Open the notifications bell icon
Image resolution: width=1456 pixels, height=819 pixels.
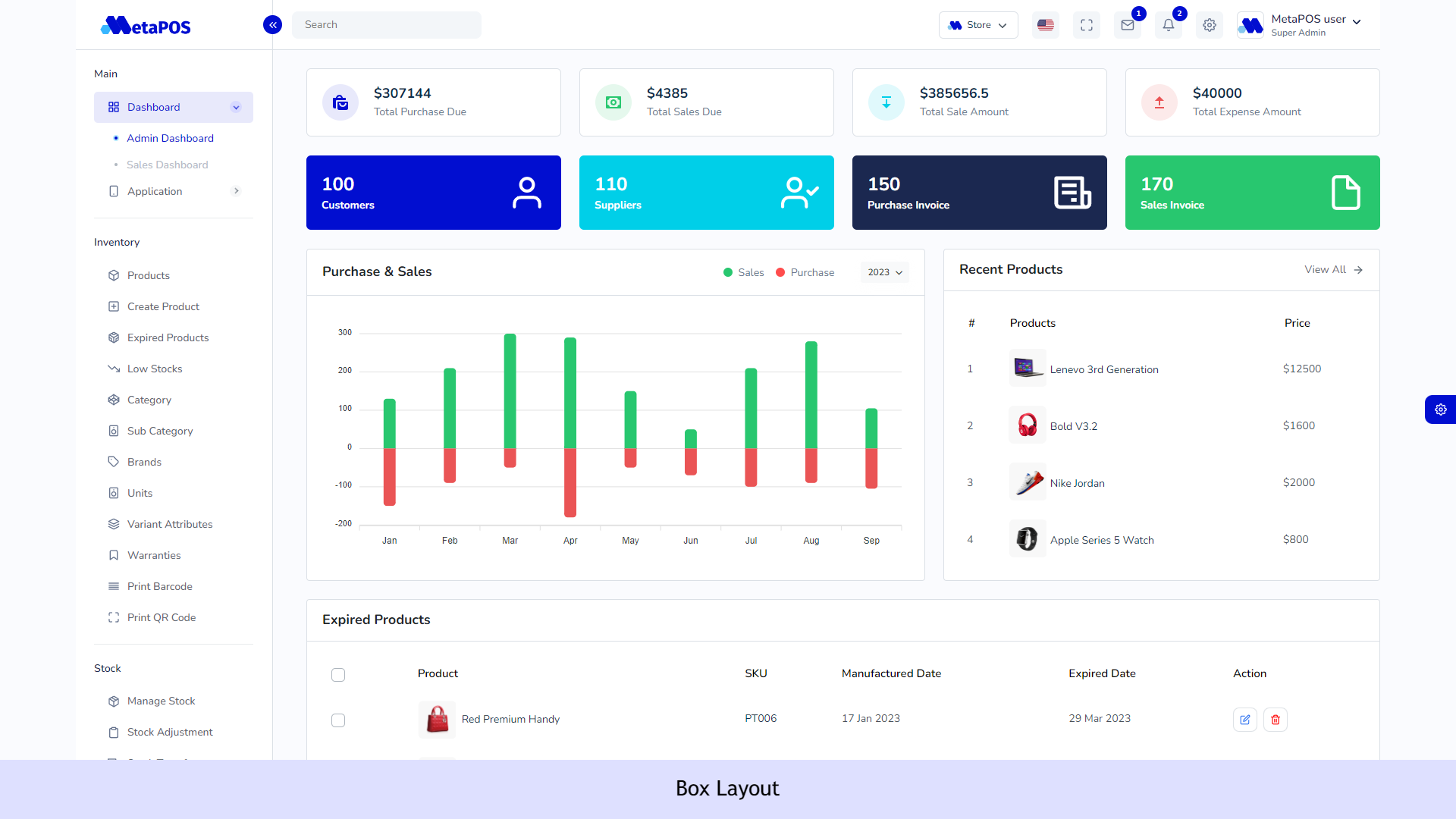(1169, 25)
